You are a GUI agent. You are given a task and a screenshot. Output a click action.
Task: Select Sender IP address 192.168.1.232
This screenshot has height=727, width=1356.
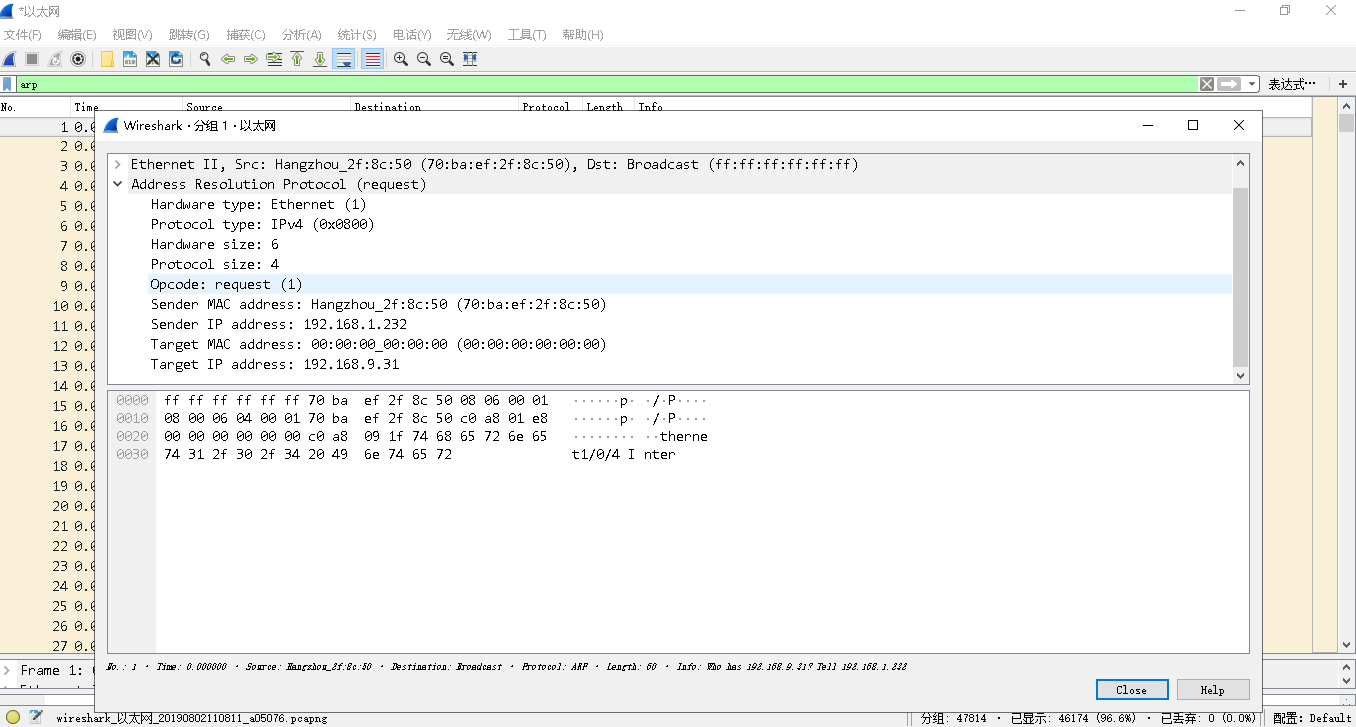click(x=278, y=324)
